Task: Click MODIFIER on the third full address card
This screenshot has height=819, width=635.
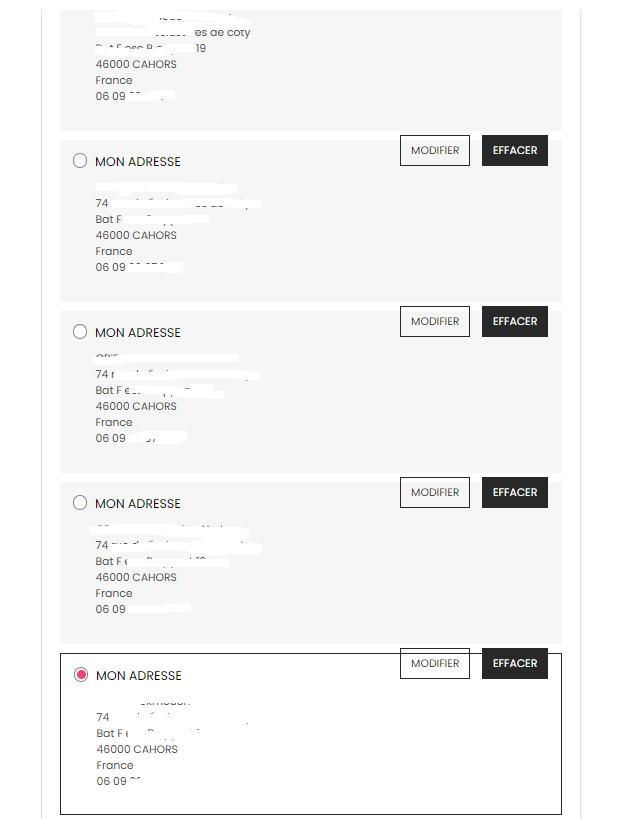Action: point(435,493)
